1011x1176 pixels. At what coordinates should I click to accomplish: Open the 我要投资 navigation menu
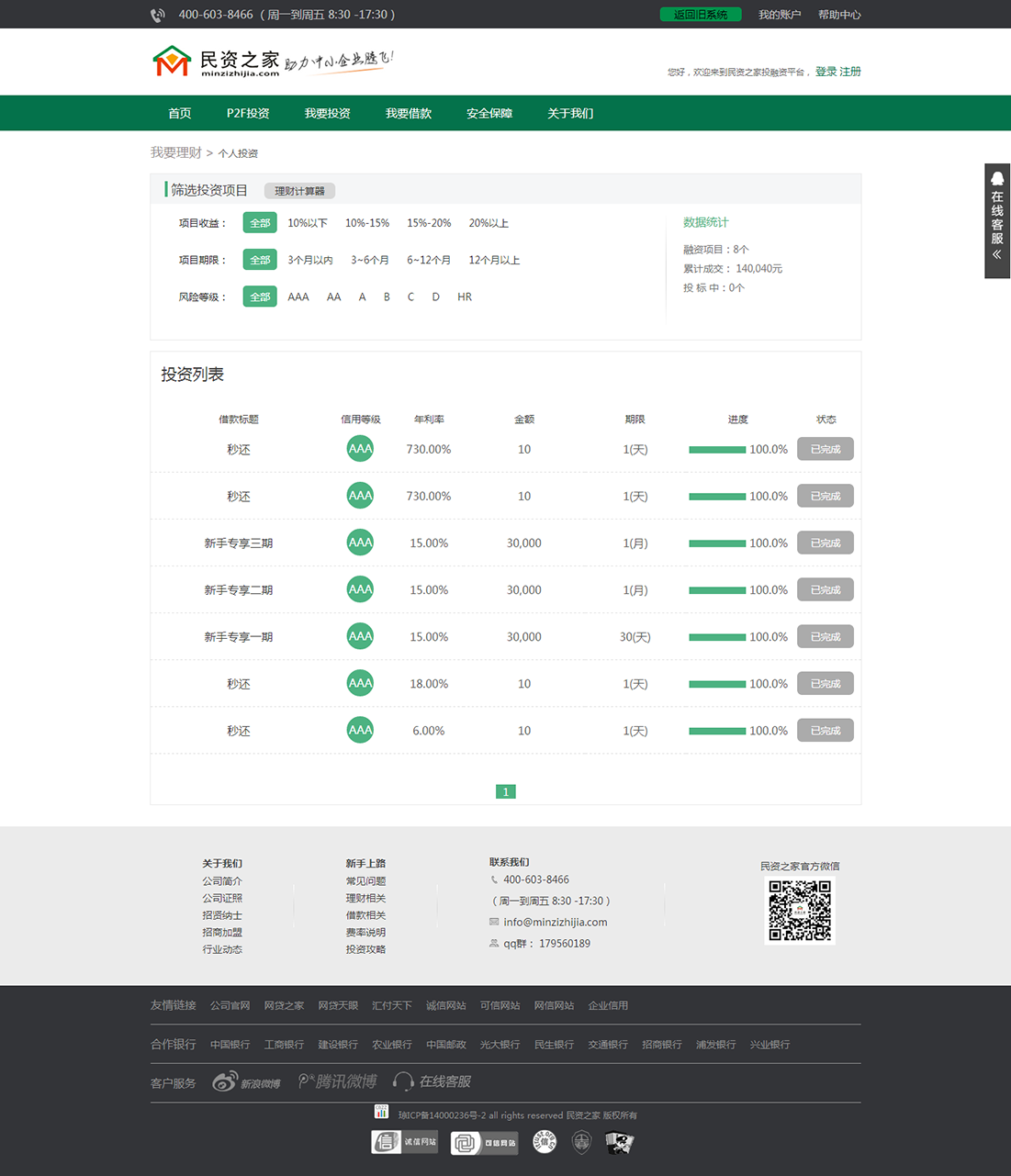point(327,114)
